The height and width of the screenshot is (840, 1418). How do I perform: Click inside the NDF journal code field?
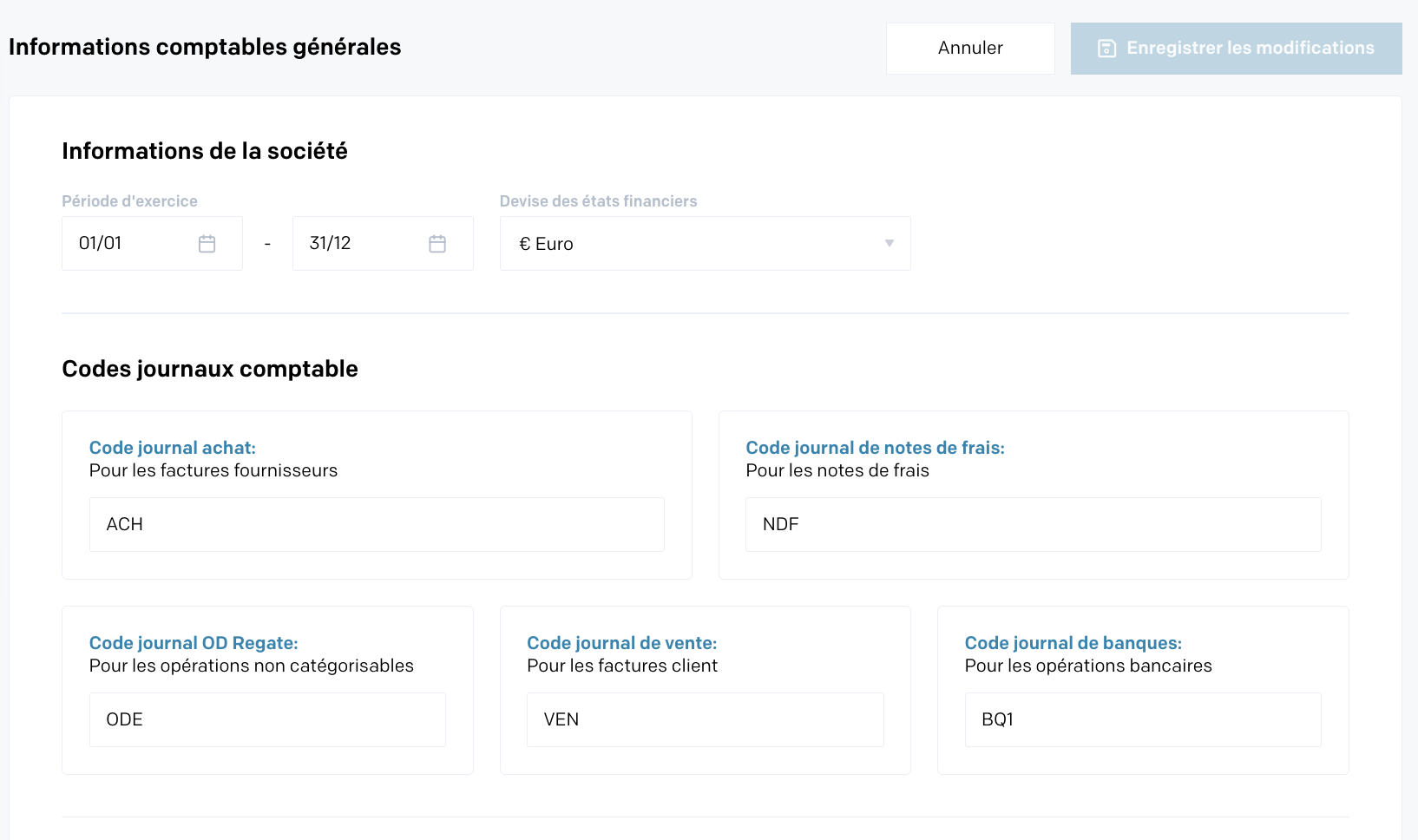tap(1033, 524)
